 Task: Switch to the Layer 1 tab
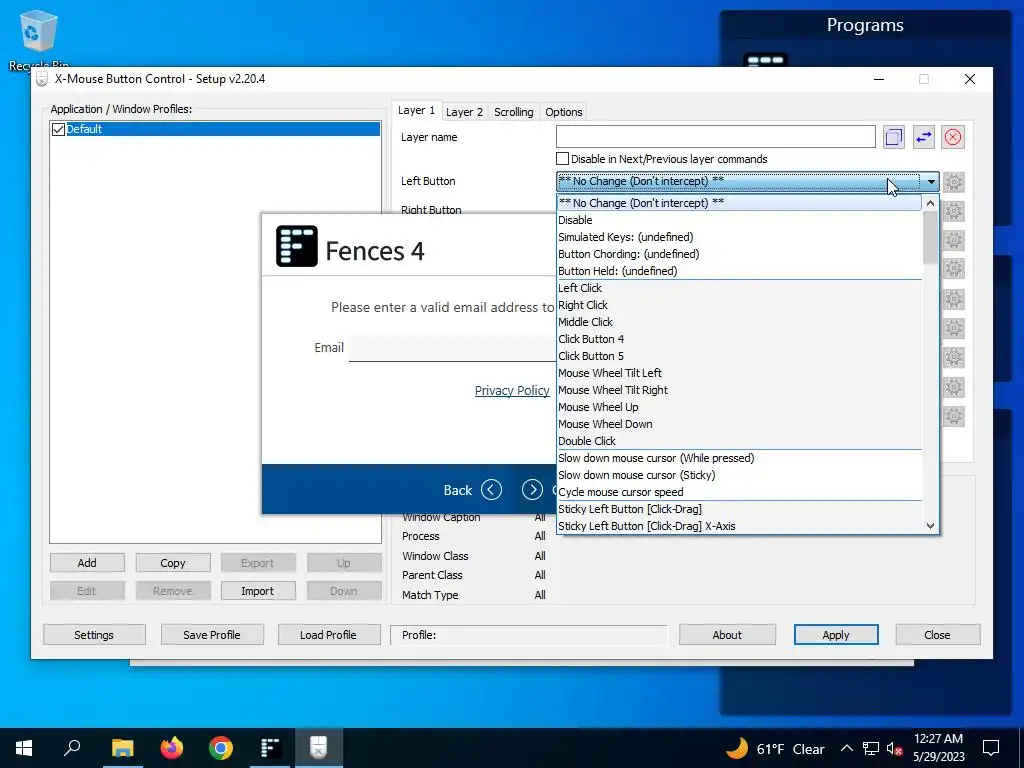click(x=417, y=110)
